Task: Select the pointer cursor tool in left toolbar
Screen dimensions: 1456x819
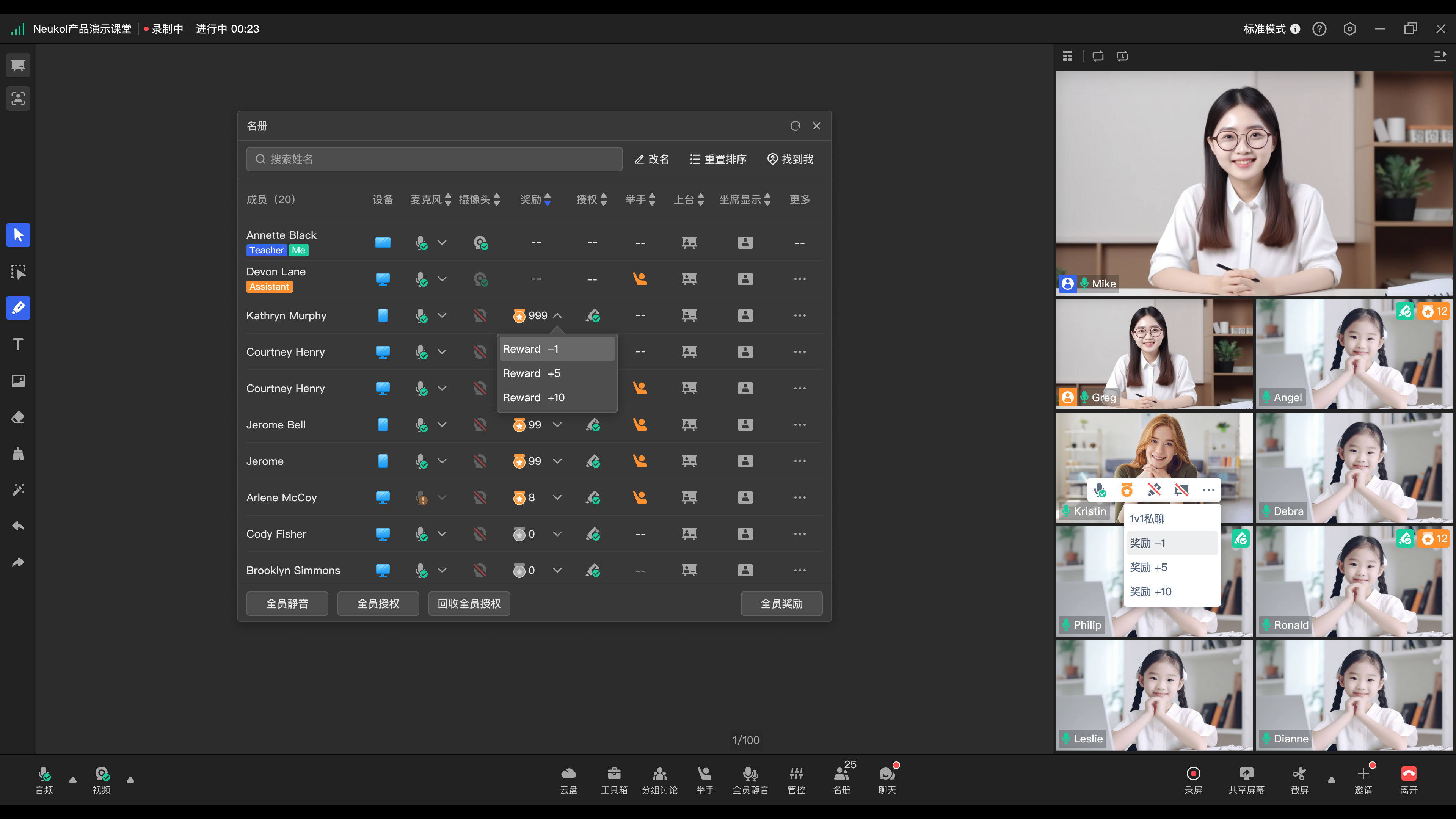Action: tap(18, 235)
